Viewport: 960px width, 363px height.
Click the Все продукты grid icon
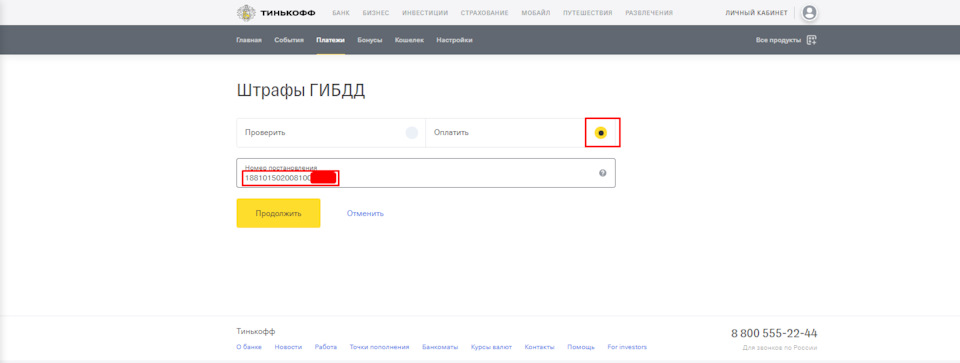coord(812,40)
